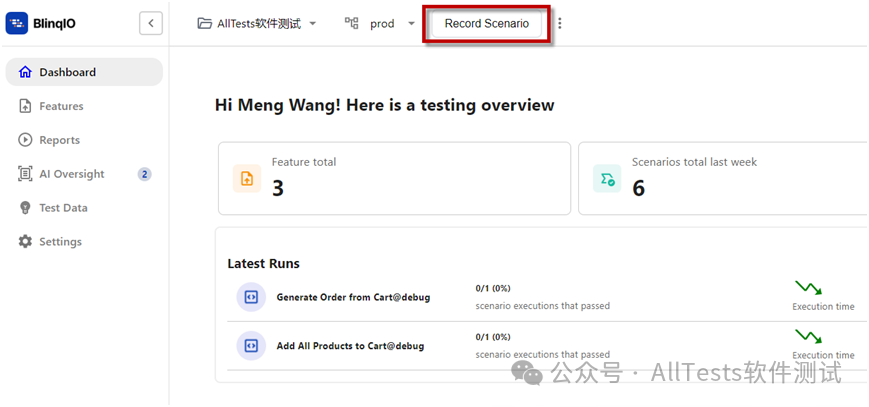This screenshot has height=407, width=869.
Task: Click the Test Data lightbulb icon
Action: point(25,208)
